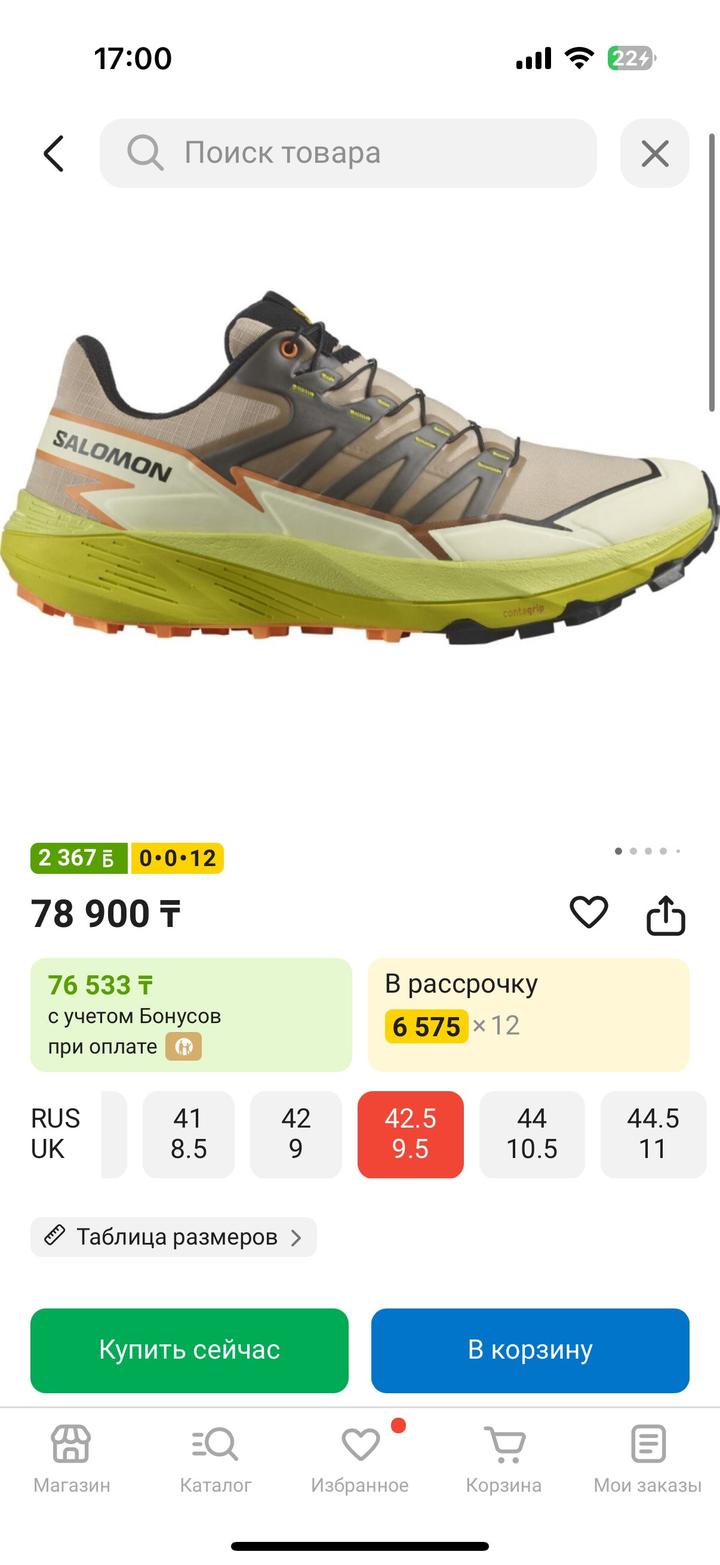Open the Корзина cart icon
720x1565 pixels.
point(504,1460)
